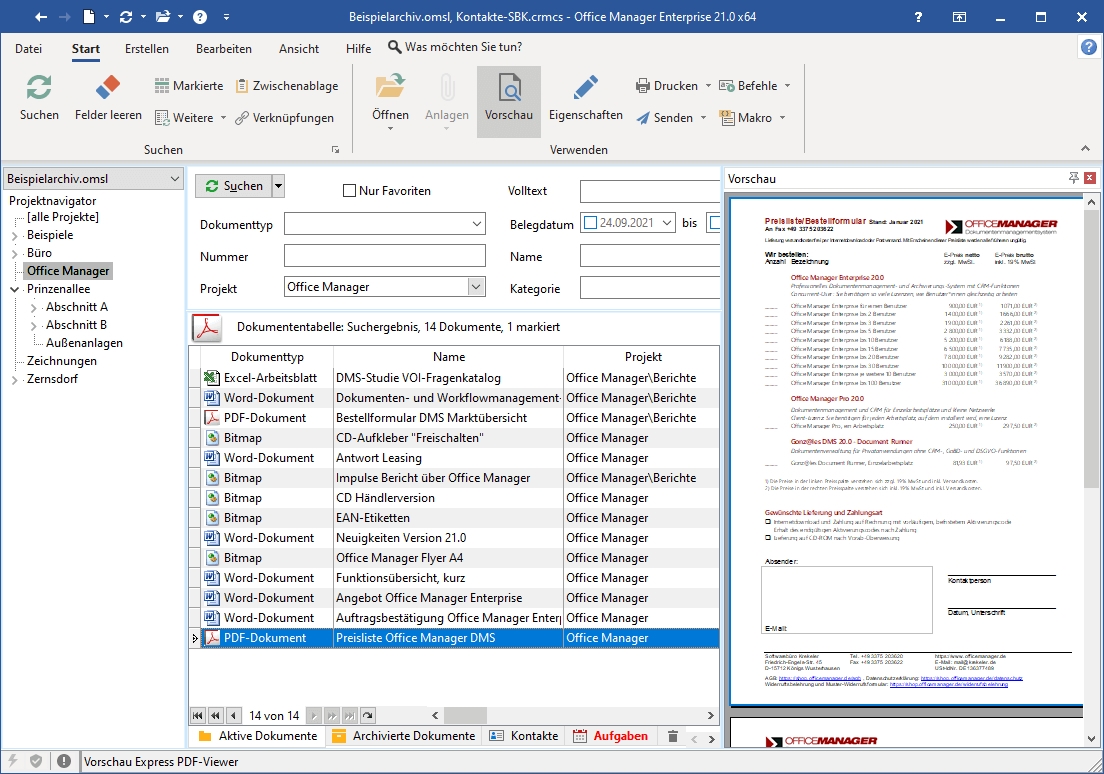The height and width of the screenshot is (774, 1104).
Task: Open the help icon at top right
Action: point(1089,48)
